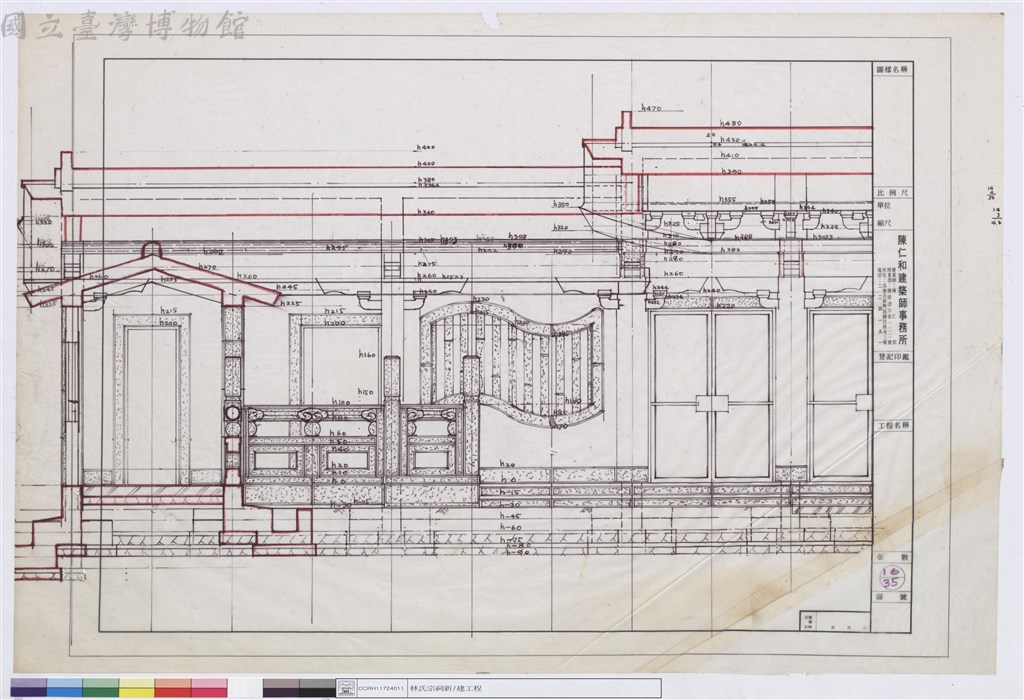This screenshot has width=1024, height=700.
Task: Click the CCRH11724011 catalog number
Action: point(382,689)
